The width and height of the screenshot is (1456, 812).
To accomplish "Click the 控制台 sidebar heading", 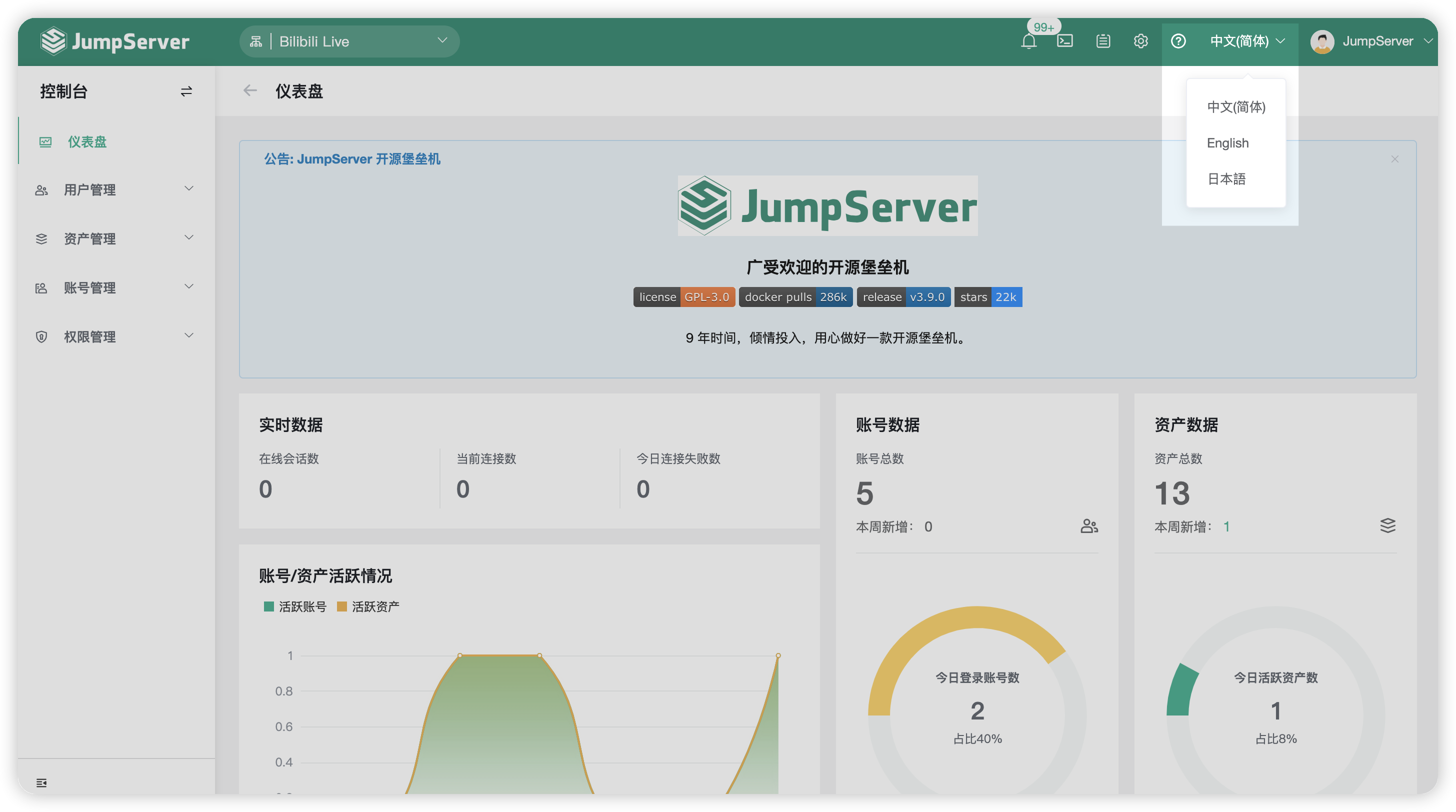I will tap(64, 91).
